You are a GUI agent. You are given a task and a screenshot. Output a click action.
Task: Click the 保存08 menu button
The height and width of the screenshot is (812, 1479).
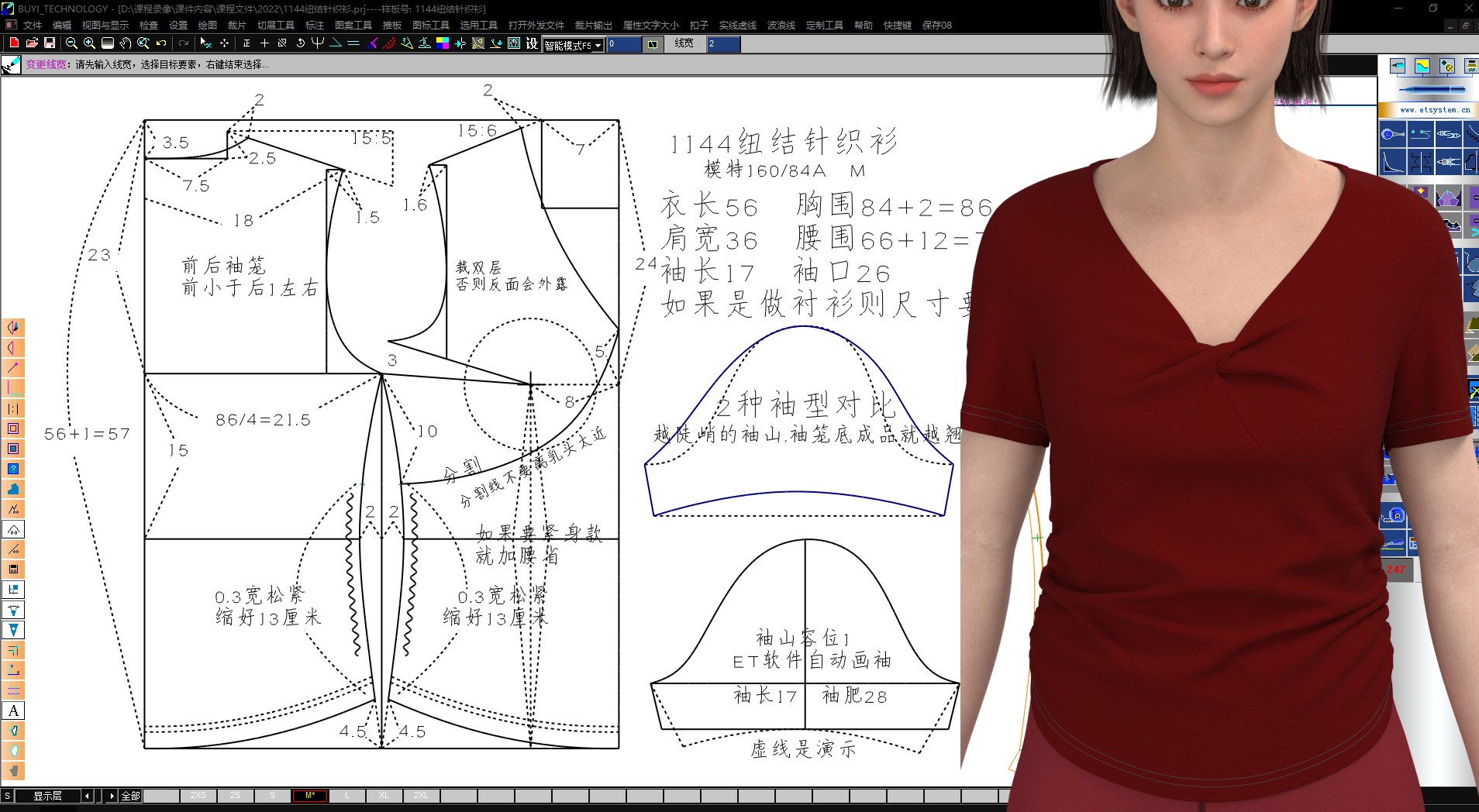coord(936,26)
